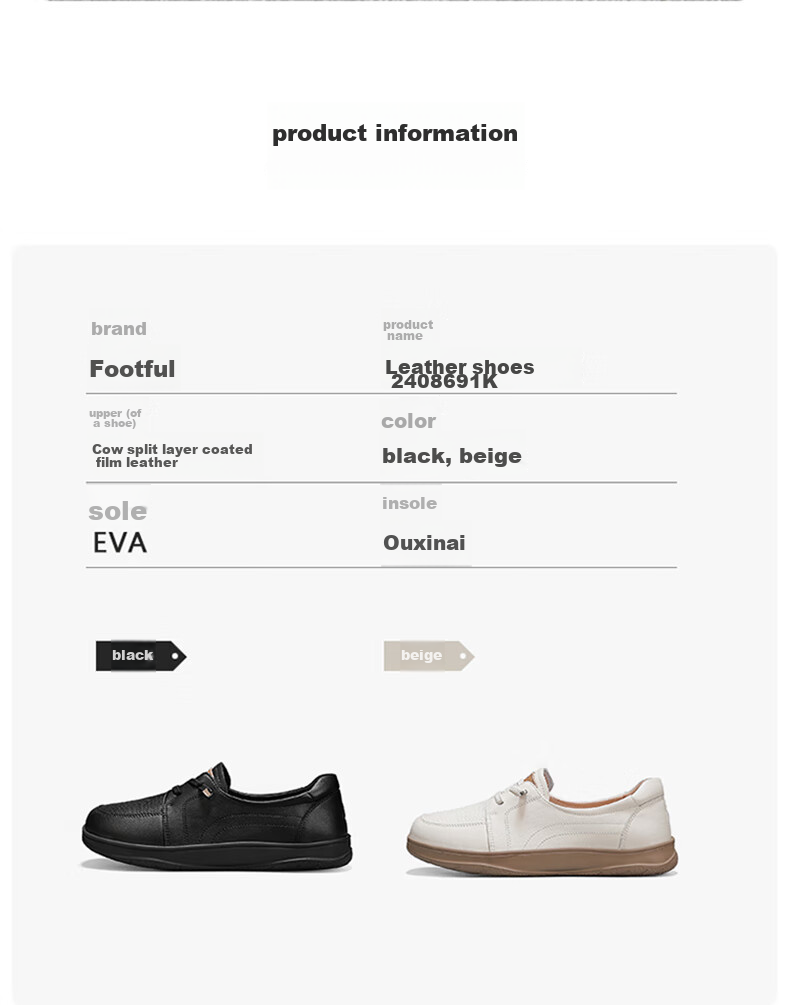Viewport: 790px width, 1005px height.
Task: Click the Footful brand name
Action: pos(132,369)
